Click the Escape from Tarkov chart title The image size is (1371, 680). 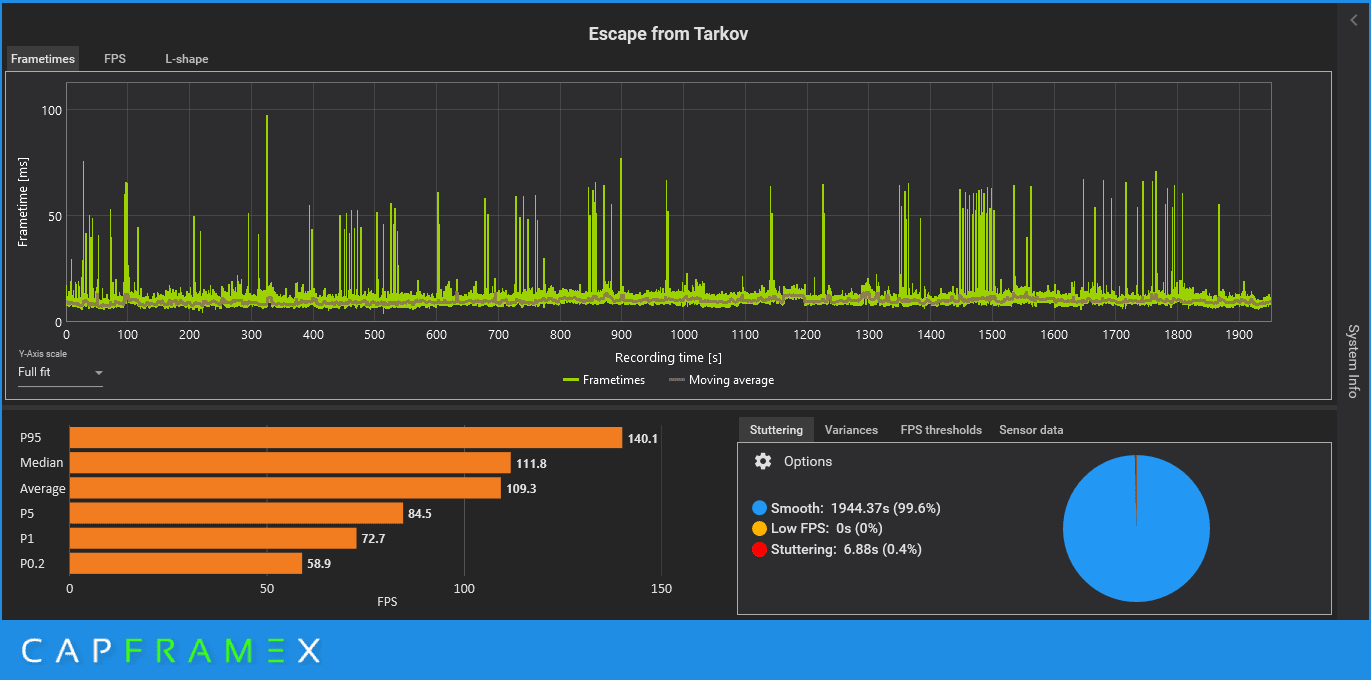pos(668,34)
